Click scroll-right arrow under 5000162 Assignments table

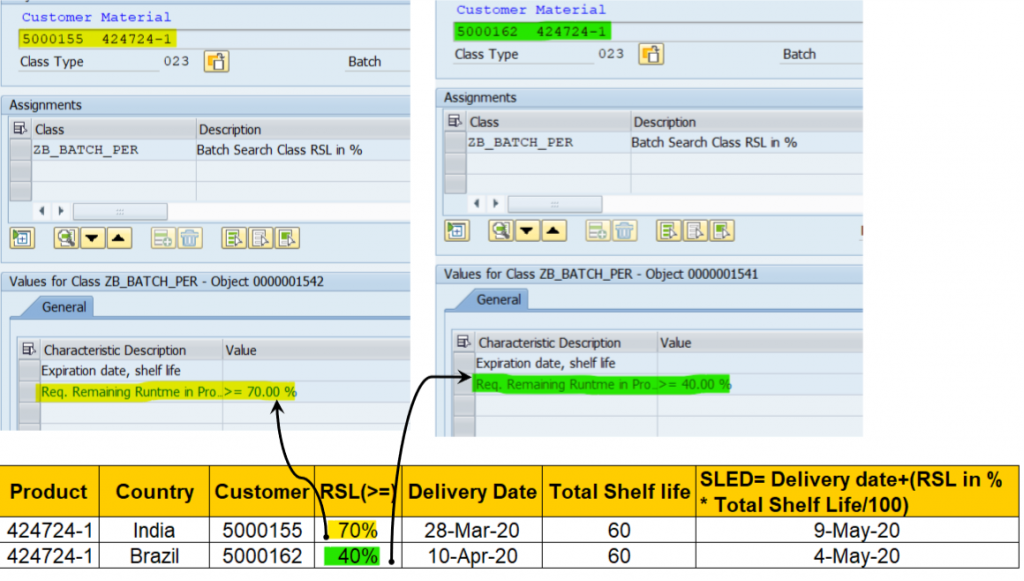click(x=496, y=203)
